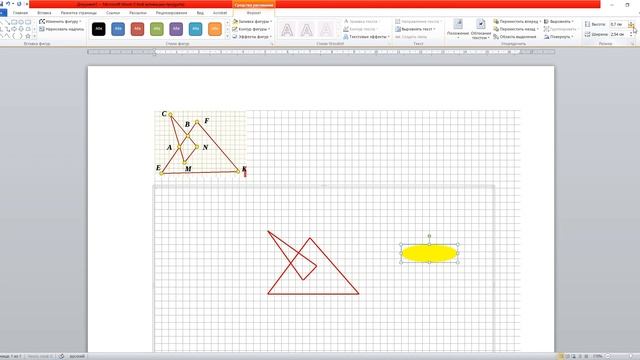Choose the first WordArt style A

click(x=287, y=30)
